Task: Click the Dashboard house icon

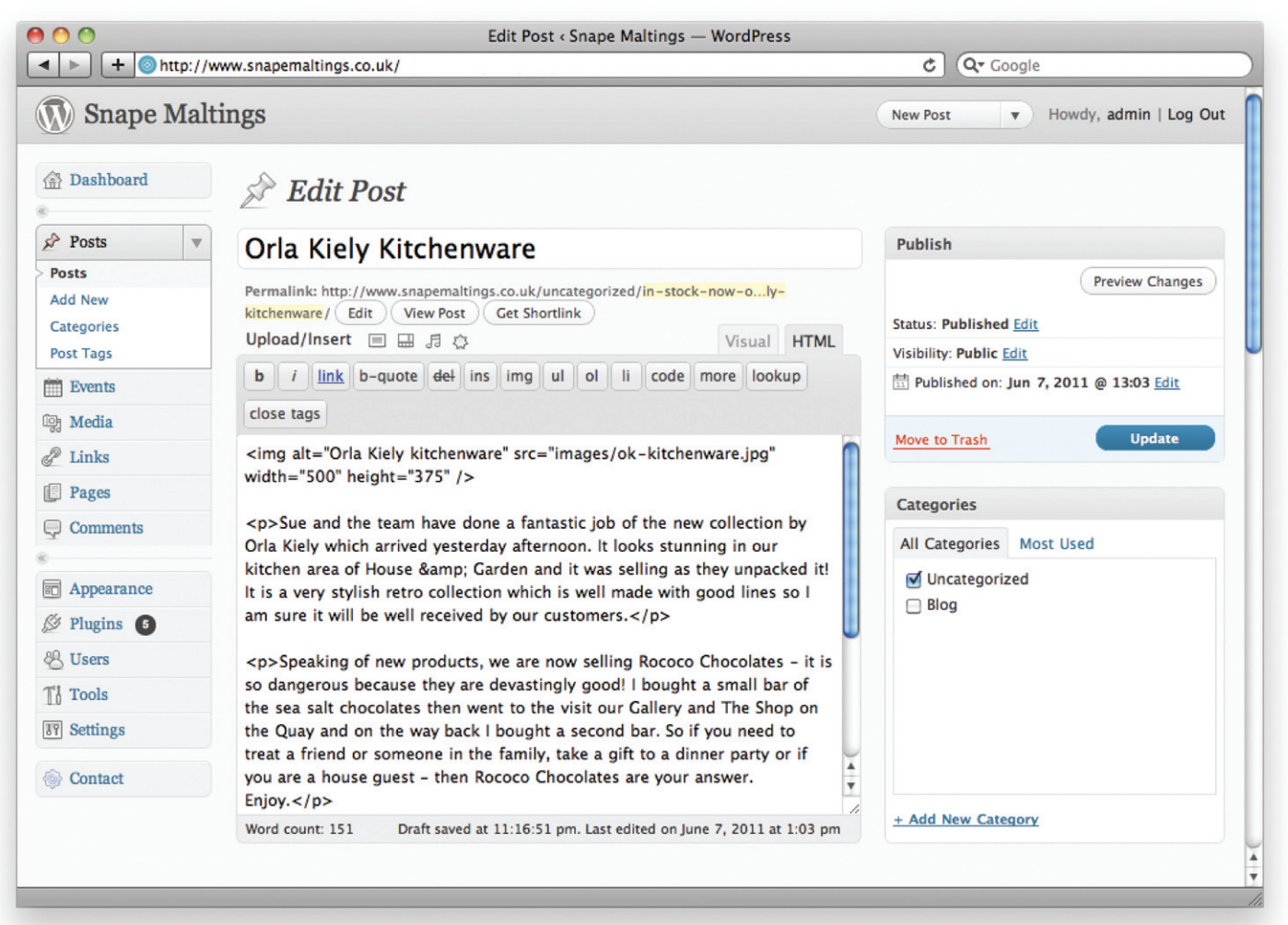Action: pyautogui.click(x=53, y=180)
